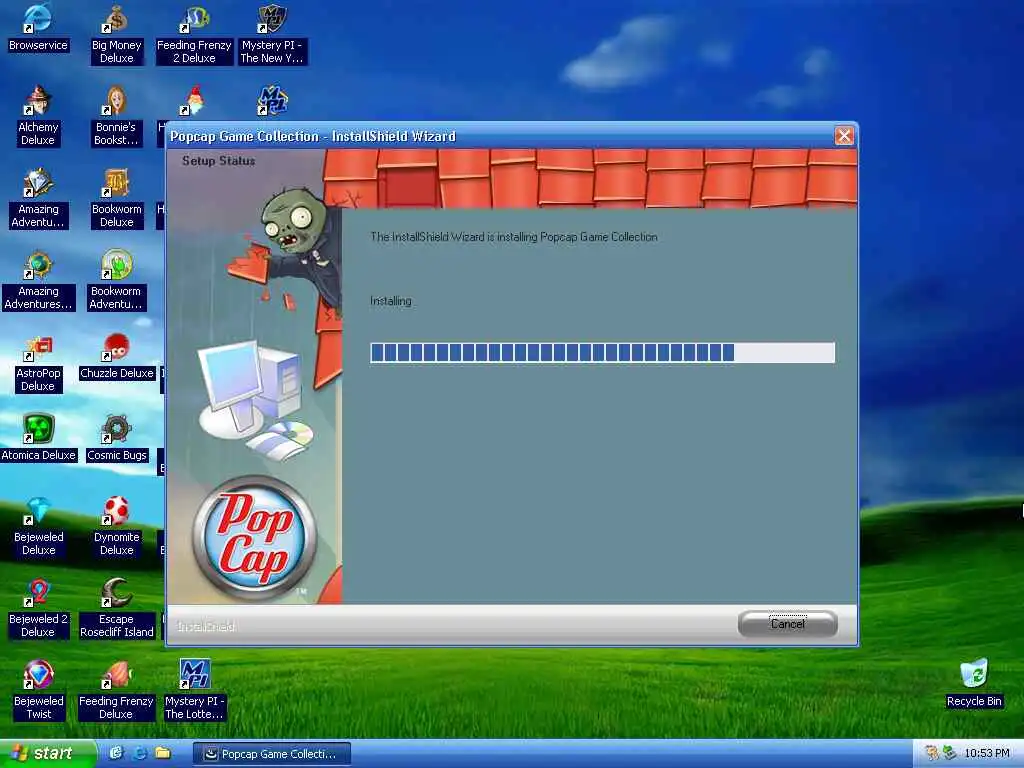Image resolution: width=1024 pixels, height=768 pixels.
Task: Select the Alchemy Deluxe desktop icon
Action: [x=38, y=116]
